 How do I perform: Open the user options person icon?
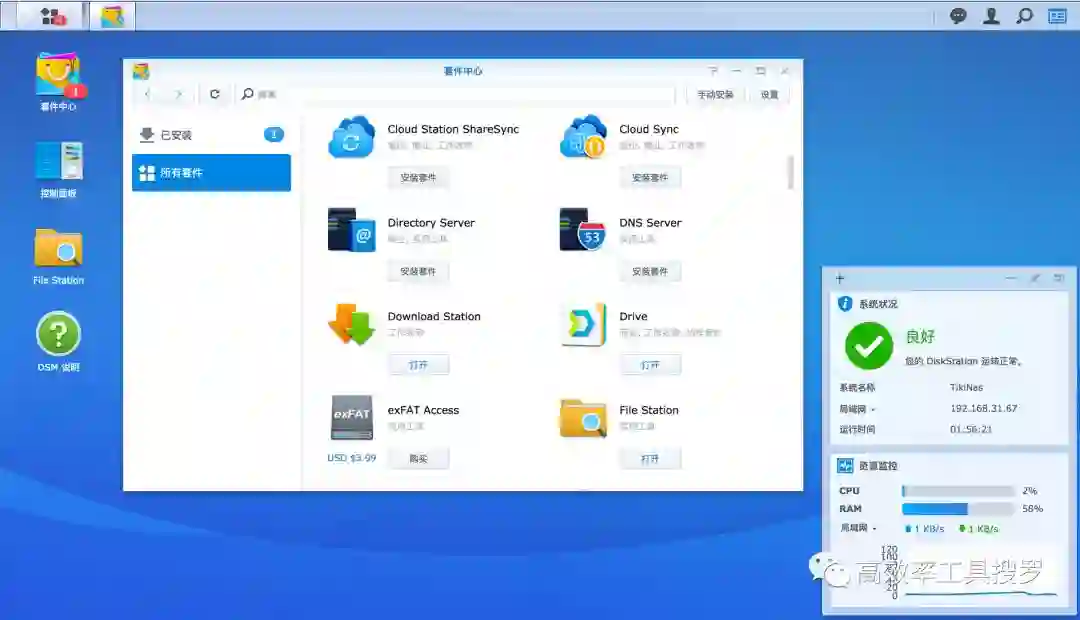pos(991,16)
